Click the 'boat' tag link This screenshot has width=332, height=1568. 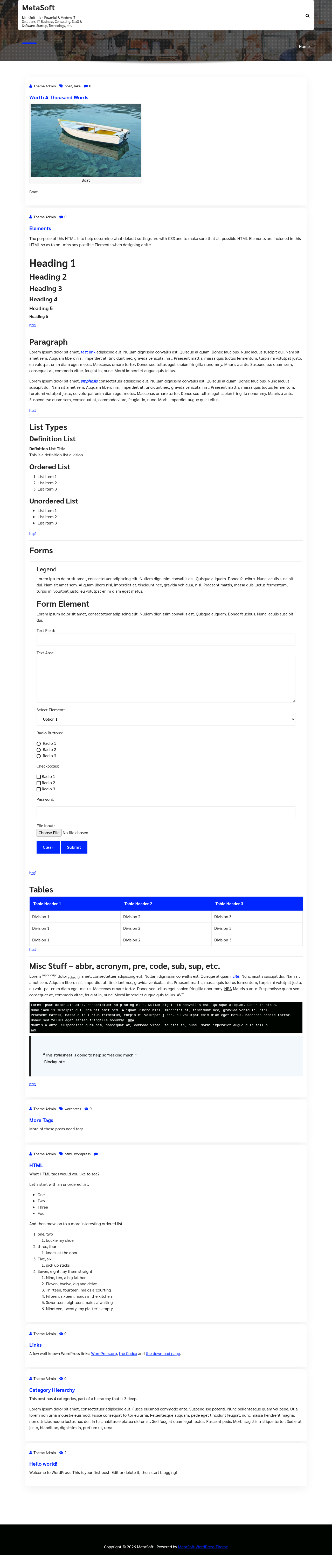tap(68, 87)
